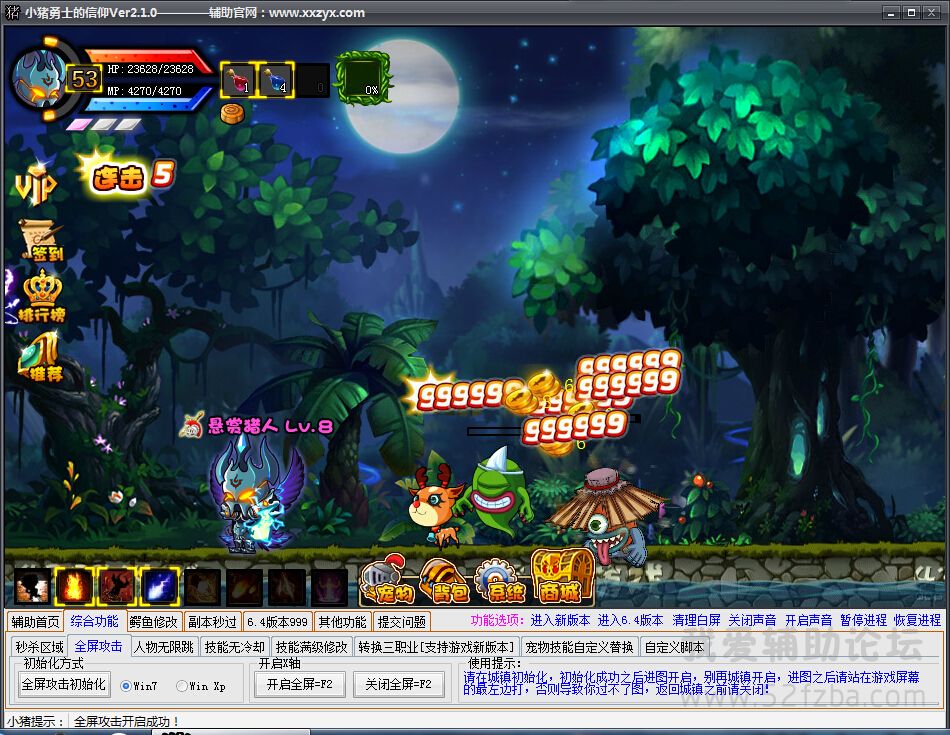This screenshot has width=950, height=735.
Task: Click the 开启全屏=F2 button
Action: 299,685
